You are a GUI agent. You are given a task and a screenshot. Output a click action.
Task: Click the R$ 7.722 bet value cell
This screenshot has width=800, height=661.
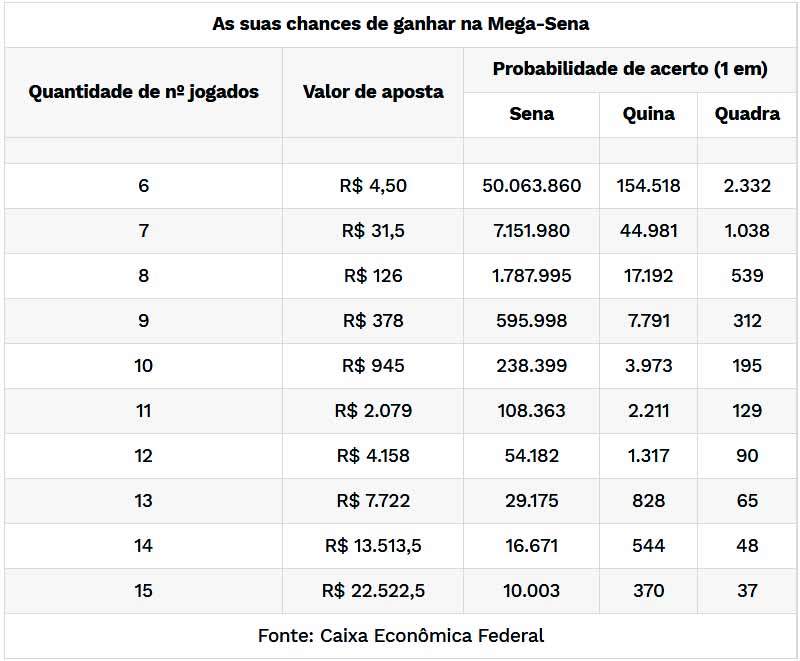coord(373,501)
